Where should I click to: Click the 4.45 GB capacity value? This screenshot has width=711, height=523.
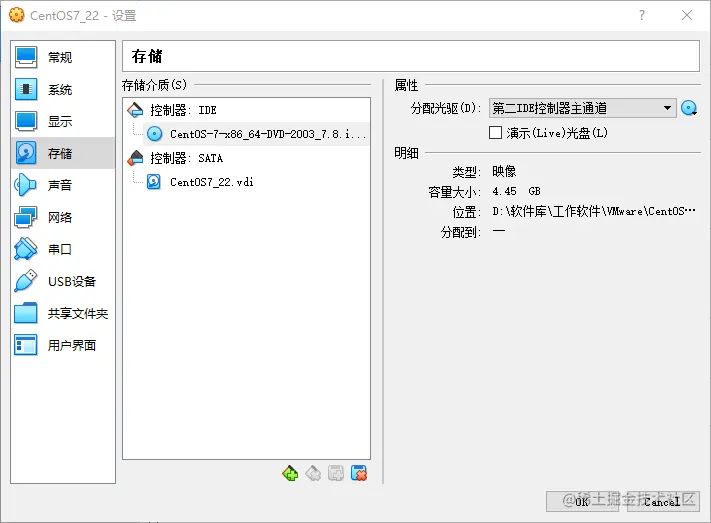(516, 191)
